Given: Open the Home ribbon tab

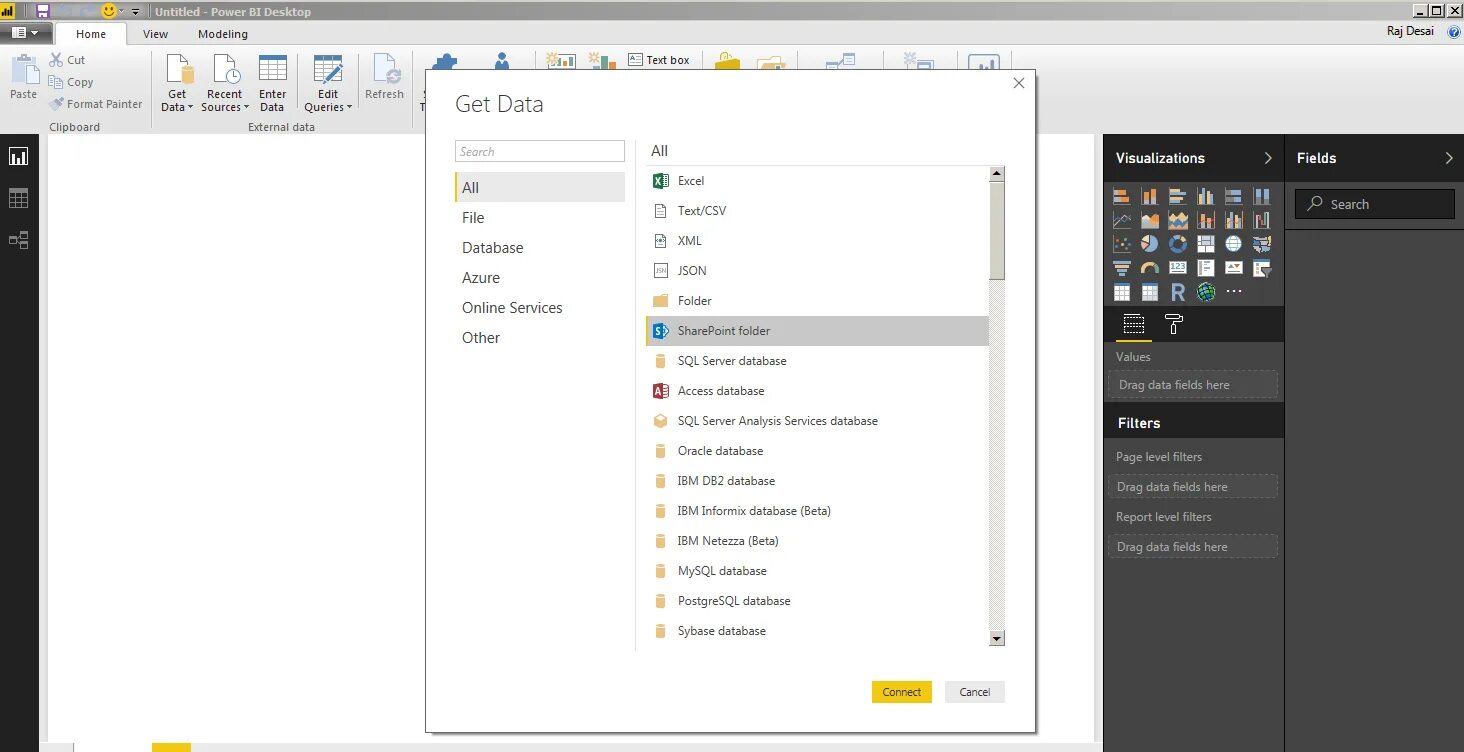Looking at the screenshot, I should (x=91, y=34).
